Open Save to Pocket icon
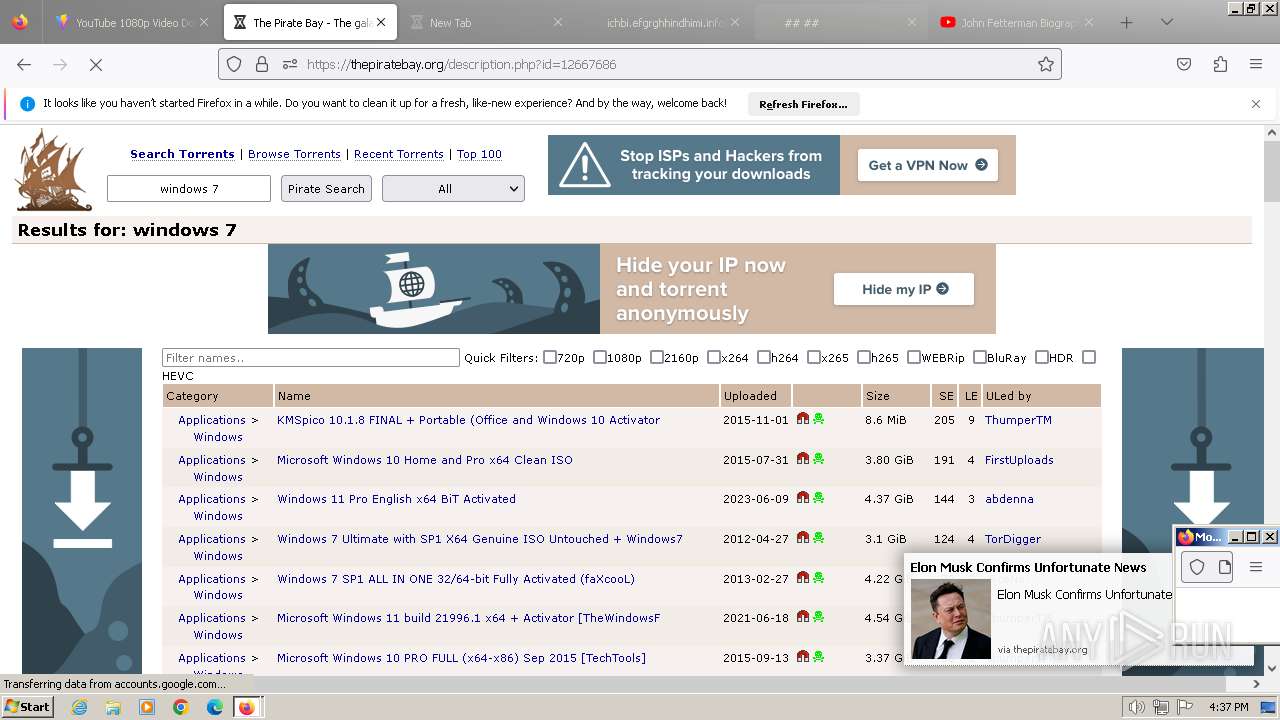The image size is (1280, 720). [x=1184, y=64]
